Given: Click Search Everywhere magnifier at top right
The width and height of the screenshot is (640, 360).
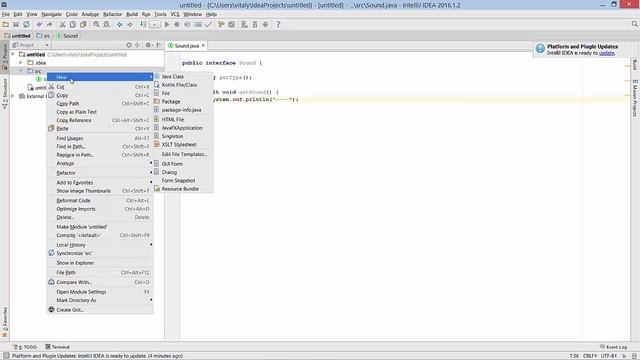Looking at the screenshot, I should 635,24.
